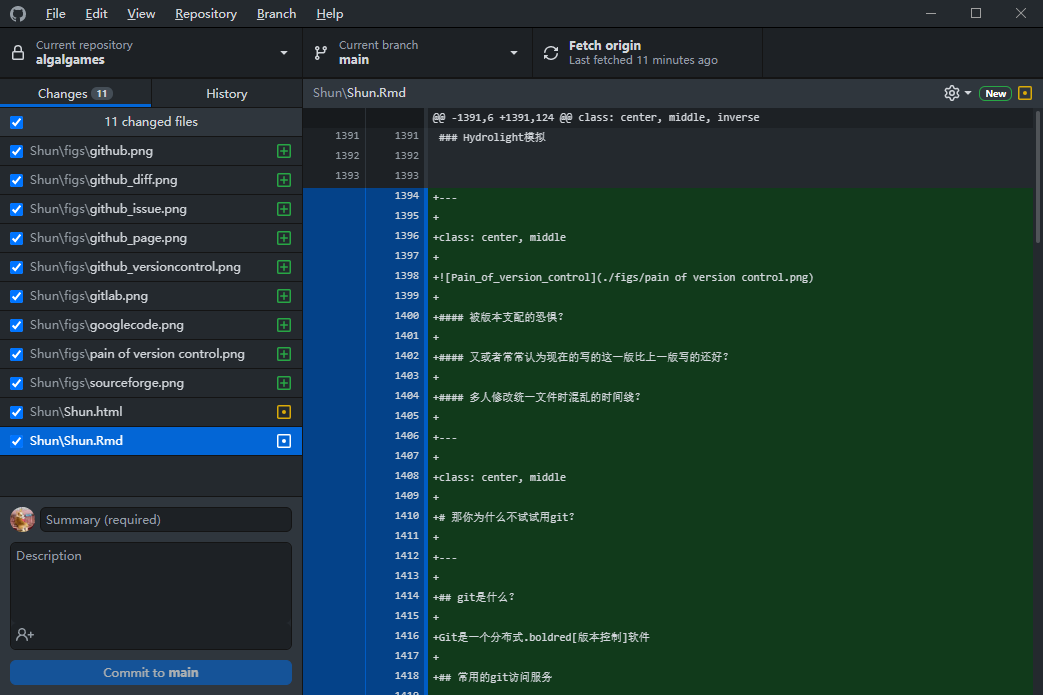1043x695 pixels.
Task: Click the add co-author icon in the description box
Action: click(x=24, y=635)
